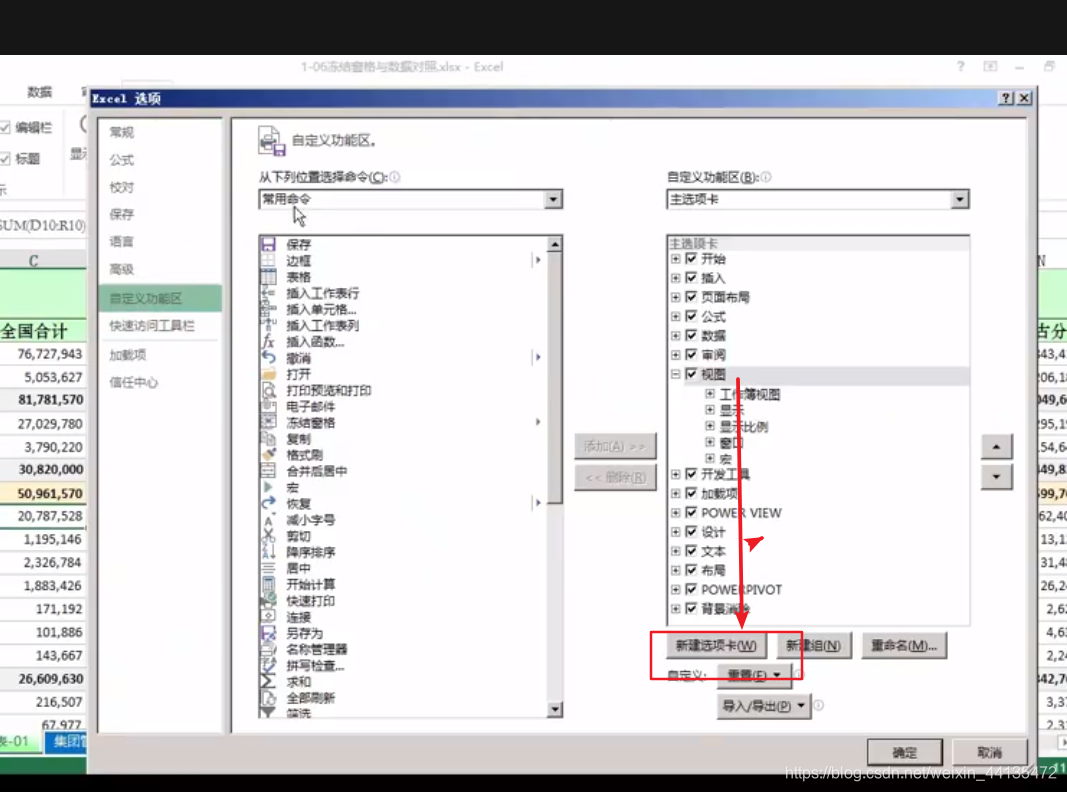Expand the 开始 tree node
Image resolution: width=1067 pixels, height=792 pixels.
[675, 259]
